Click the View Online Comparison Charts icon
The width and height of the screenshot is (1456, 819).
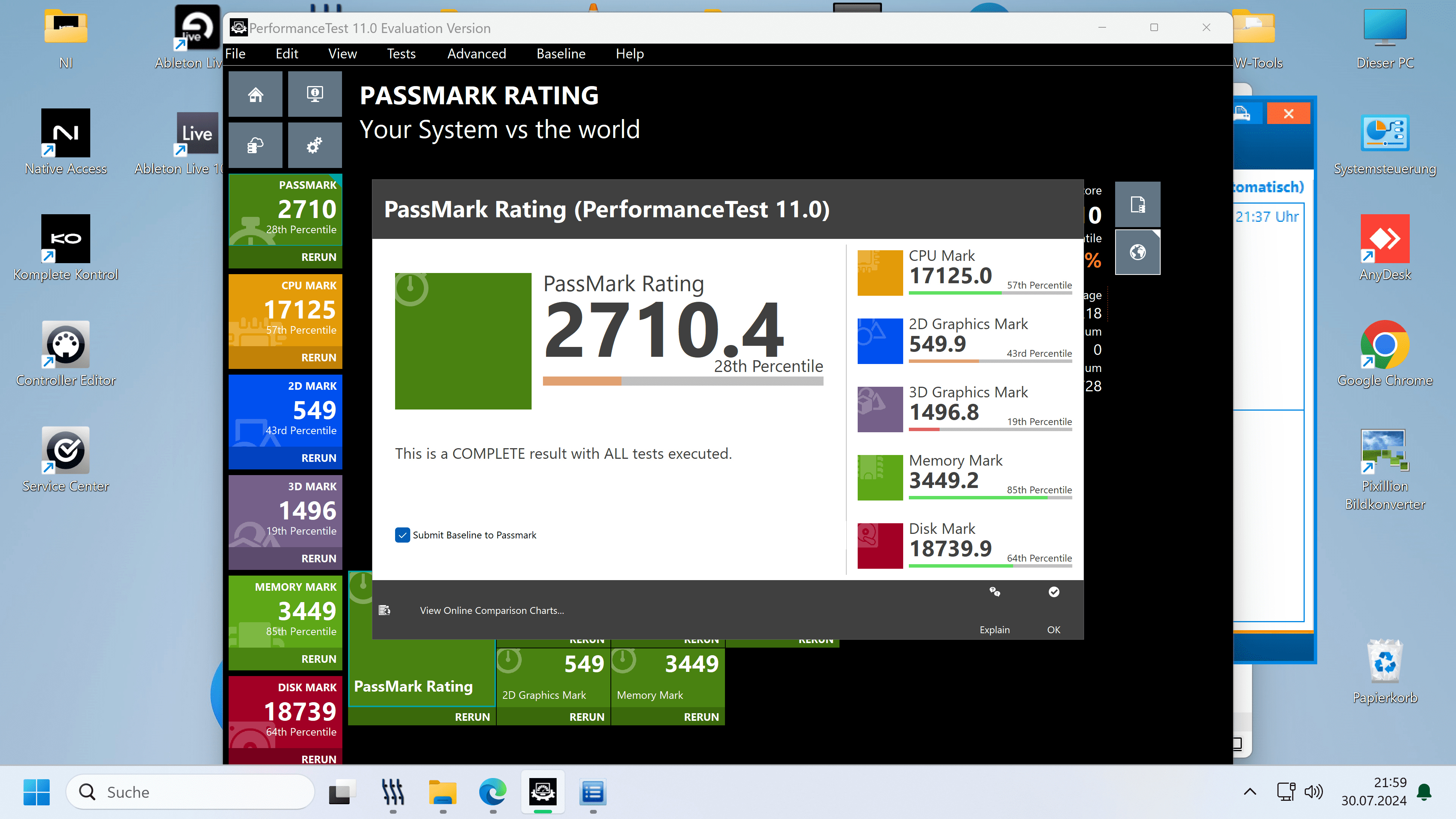tap(385, 610)
